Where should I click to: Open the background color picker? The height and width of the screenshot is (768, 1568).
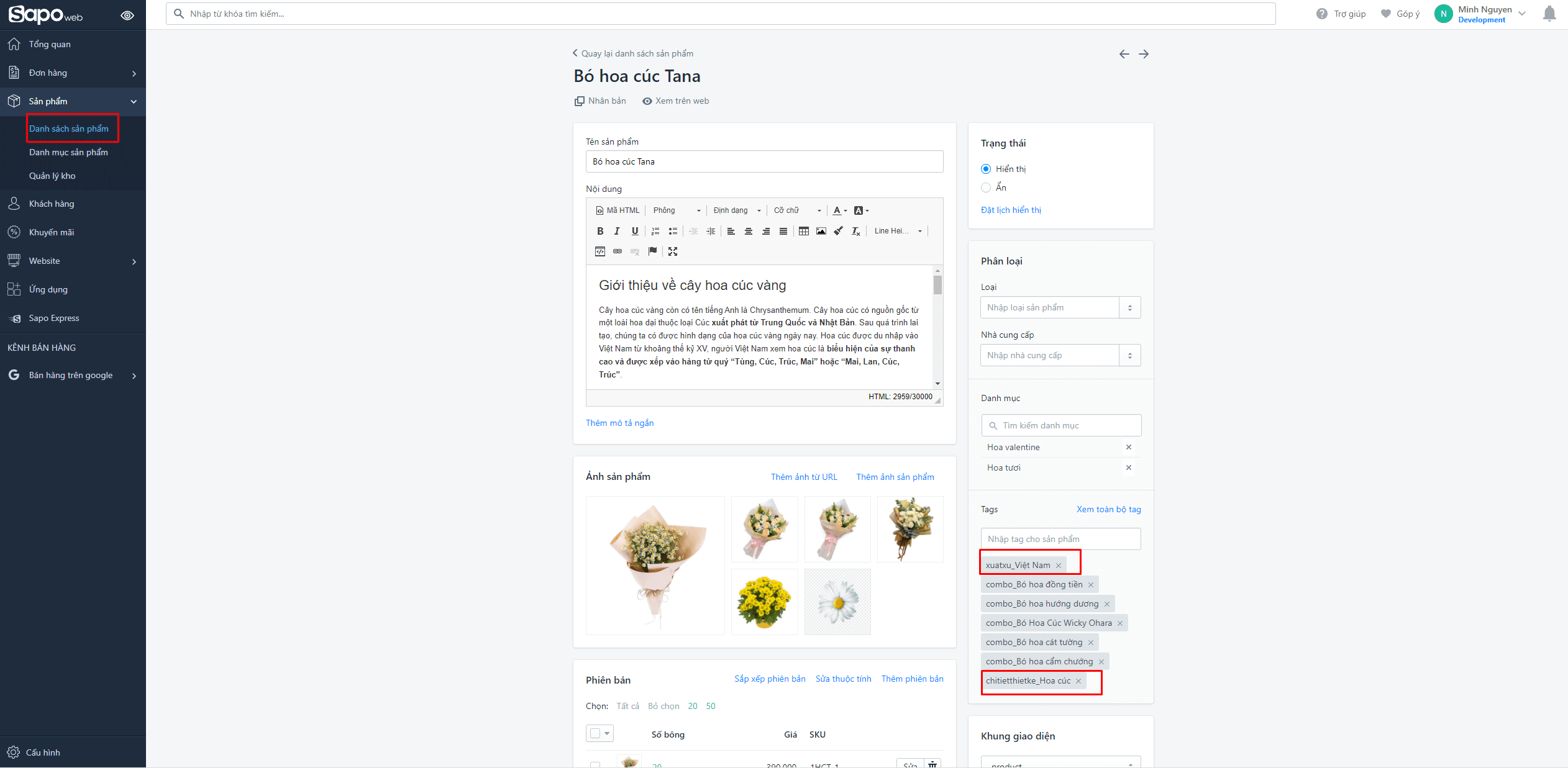pyautogui.click(x=861, y=210)
